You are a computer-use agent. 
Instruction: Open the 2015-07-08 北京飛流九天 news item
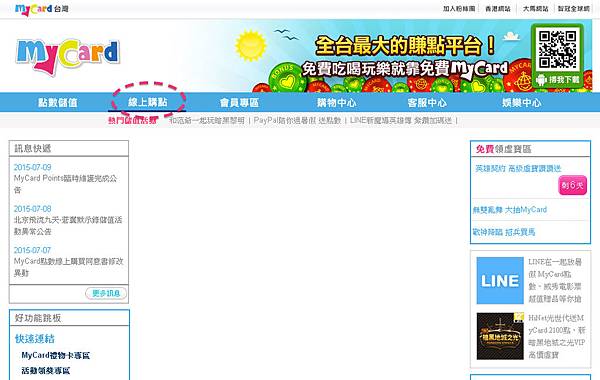[68, 226]
